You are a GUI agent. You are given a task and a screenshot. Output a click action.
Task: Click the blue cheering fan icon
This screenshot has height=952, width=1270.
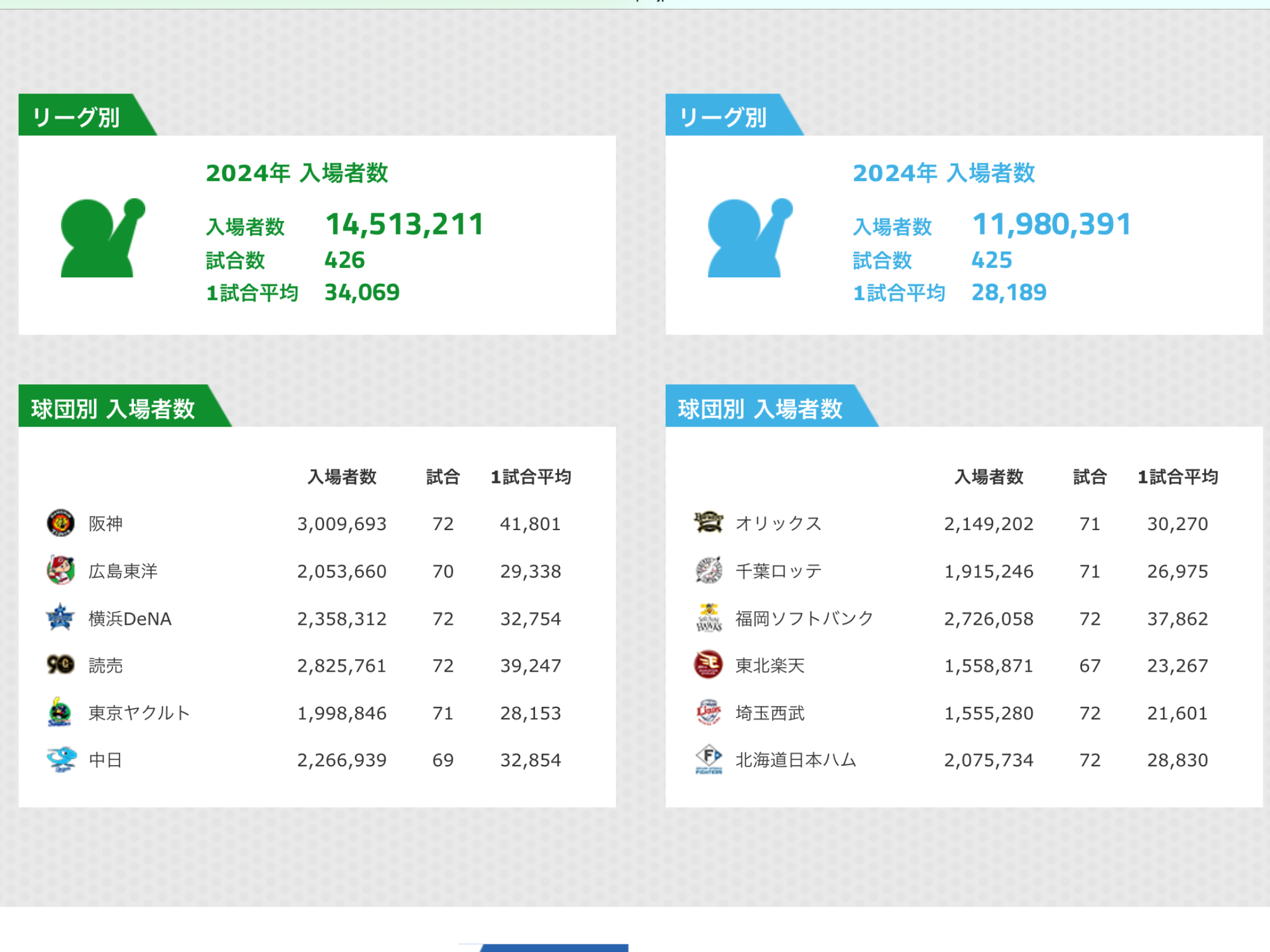pyautogui.click(x=750, y=237)
